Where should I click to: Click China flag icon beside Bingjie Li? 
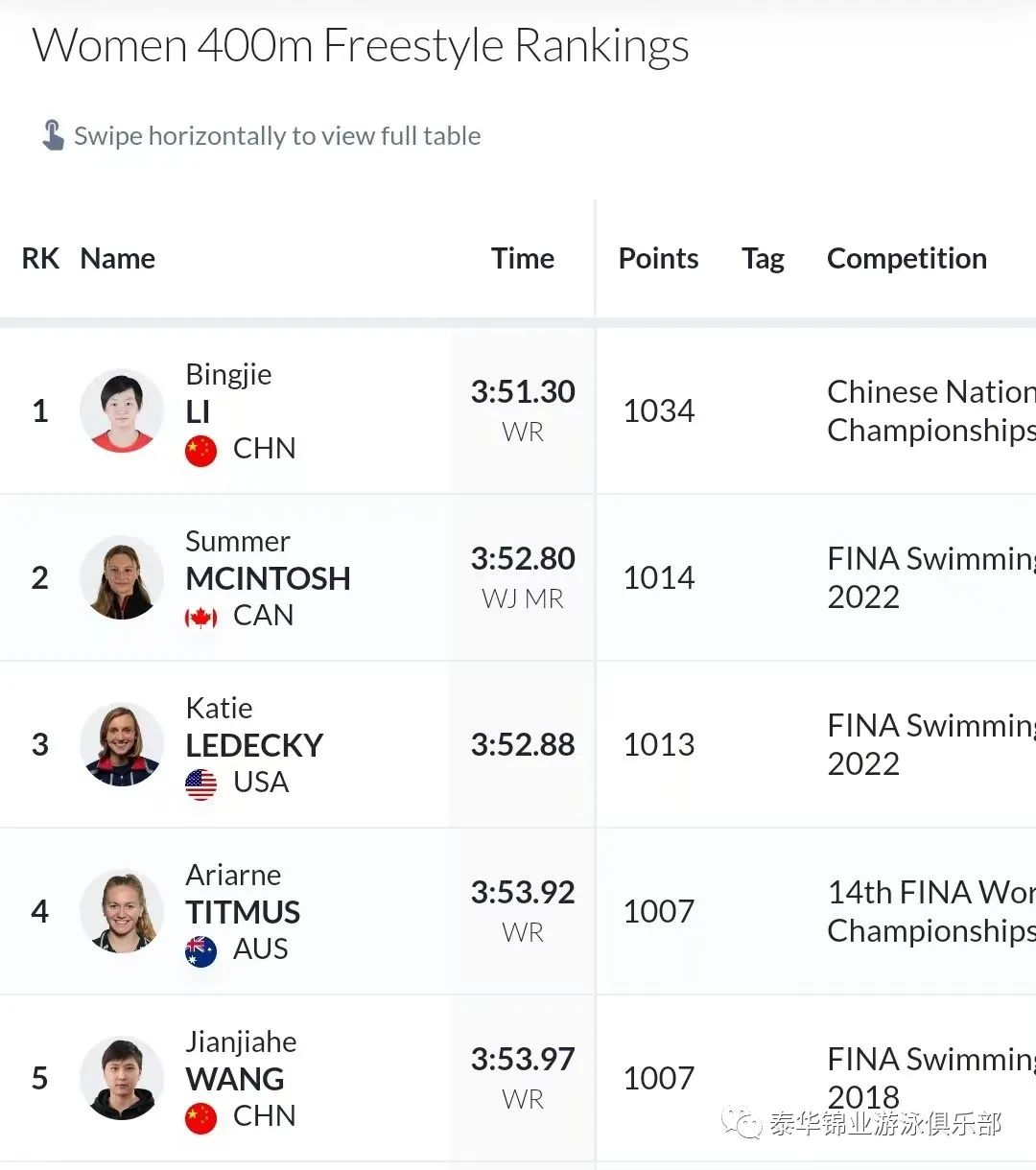(200, 450)
